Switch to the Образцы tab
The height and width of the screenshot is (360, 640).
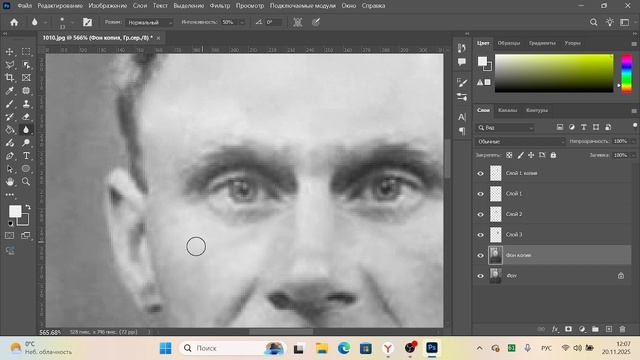pos(509,43)
